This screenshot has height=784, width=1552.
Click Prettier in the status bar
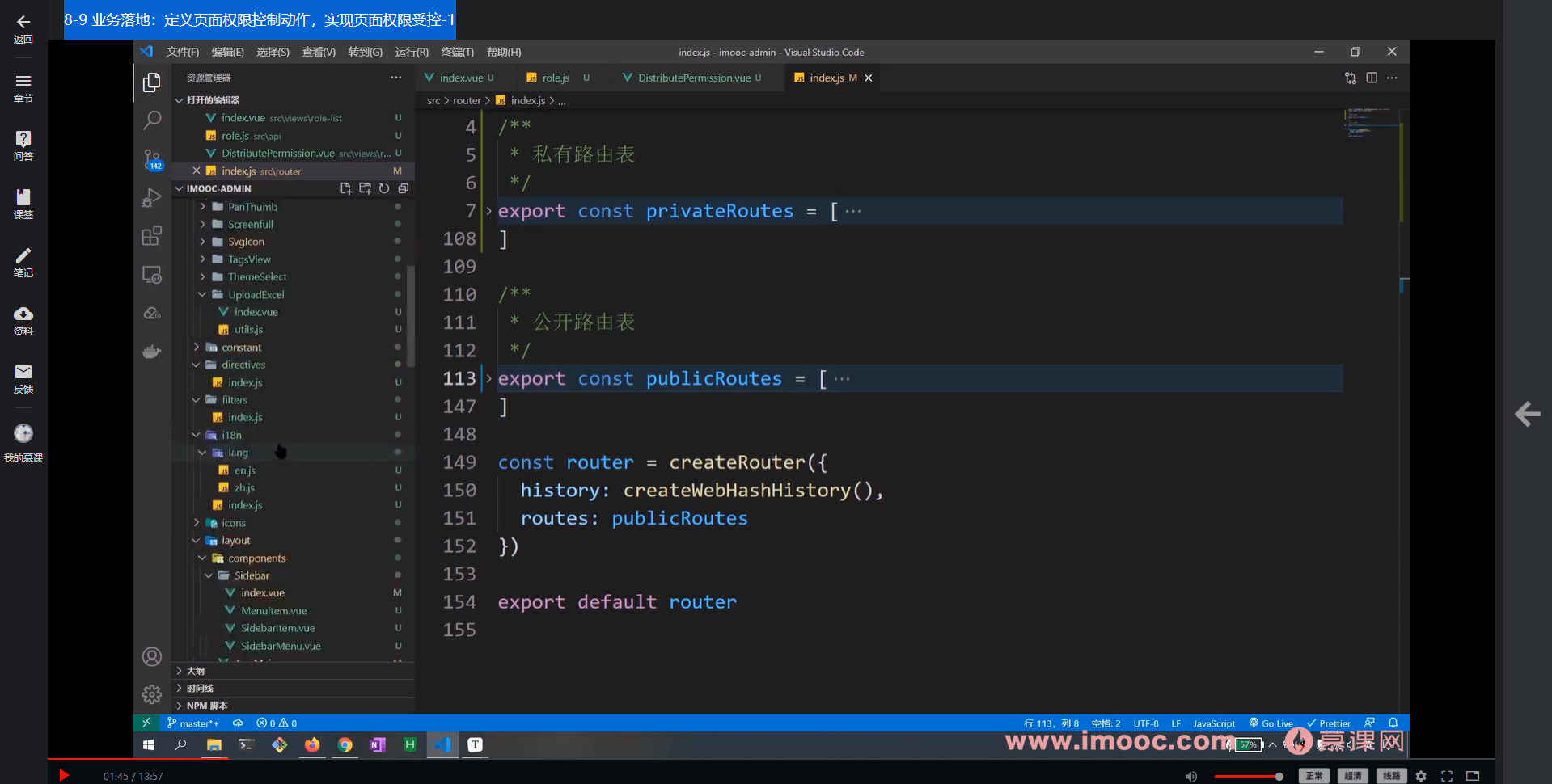[x=1329, y=723]
